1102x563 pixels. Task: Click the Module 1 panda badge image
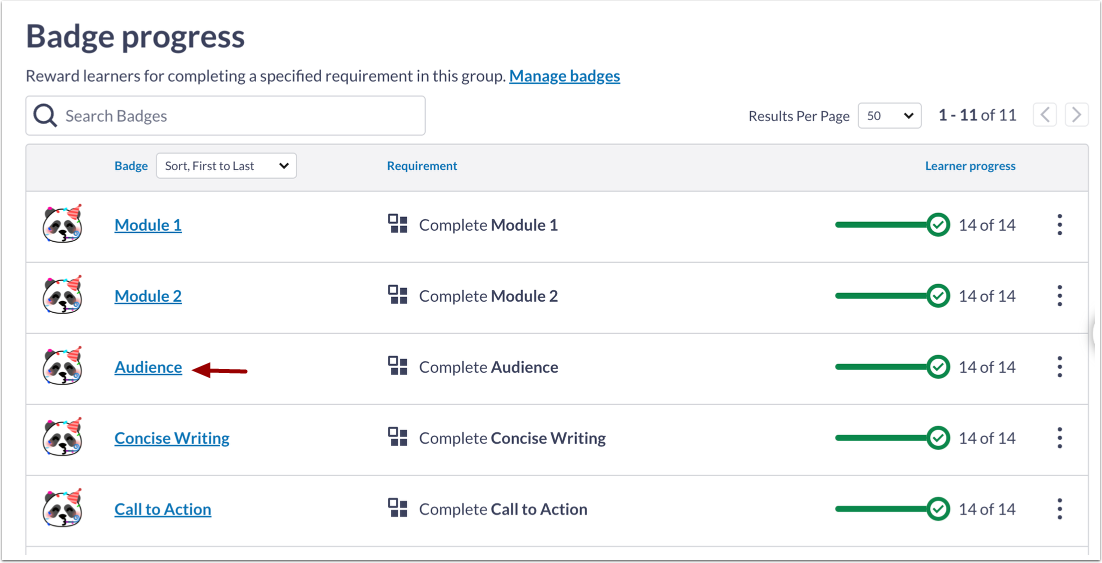pyautogui.click(x=62, y=225)
